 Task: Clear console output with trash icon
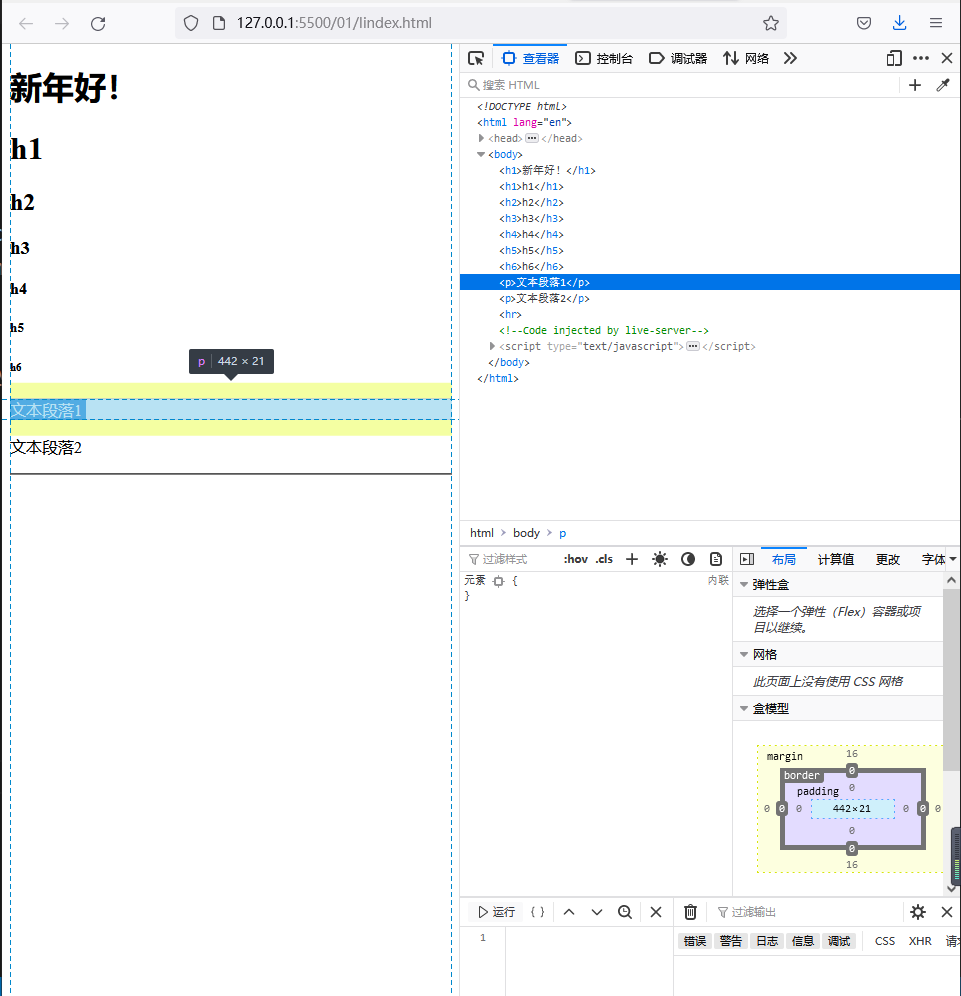pos(690,912)
